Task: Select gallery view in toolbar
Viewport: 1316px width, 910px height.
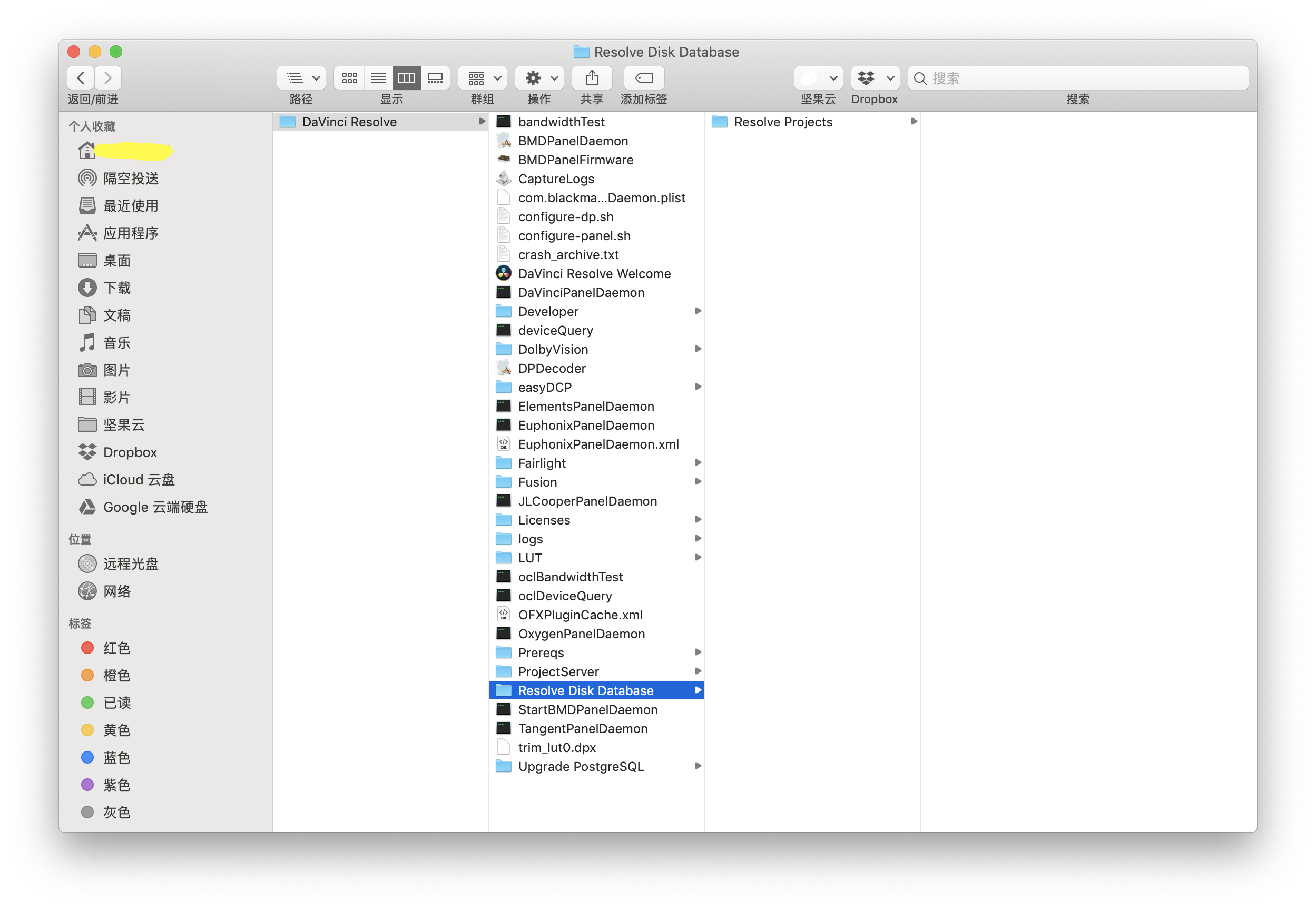Action: point(435,78)
